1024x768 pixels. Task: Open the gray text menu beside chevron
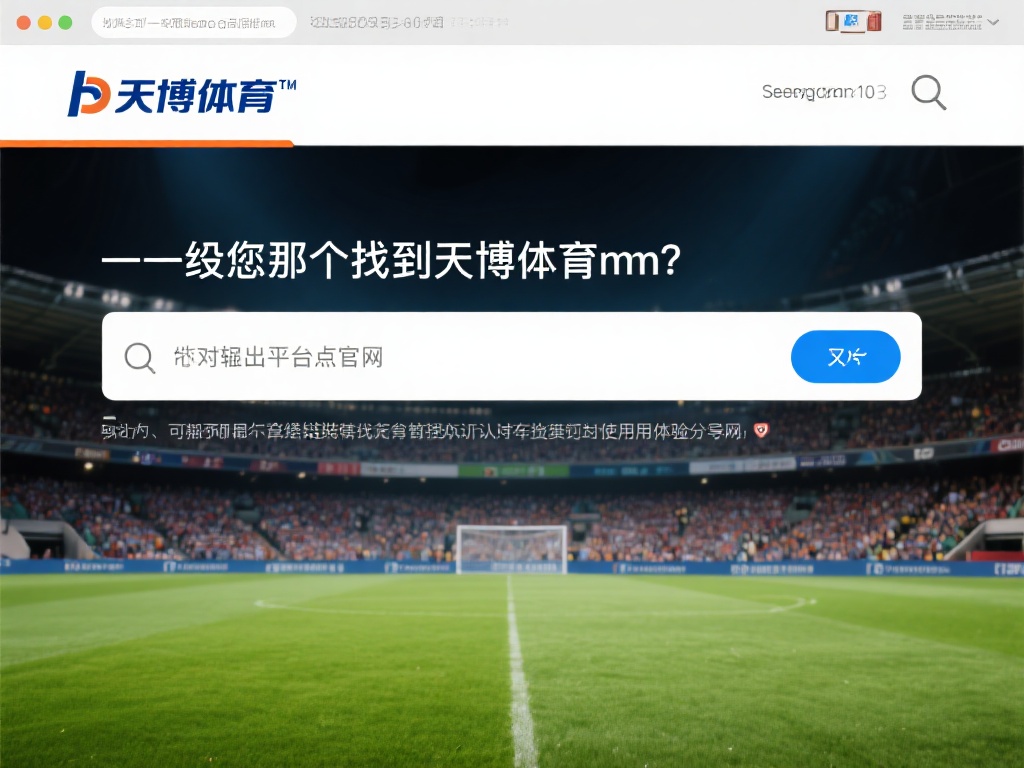(942, 22)
